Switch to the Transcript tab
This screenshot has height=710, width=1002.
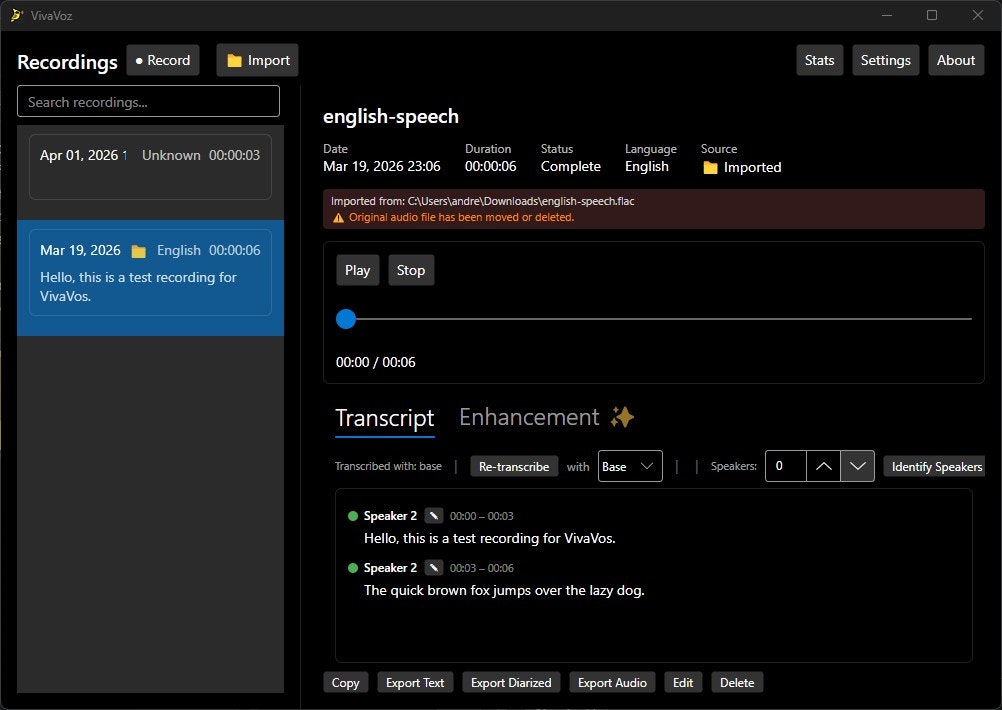coord(385,418)
